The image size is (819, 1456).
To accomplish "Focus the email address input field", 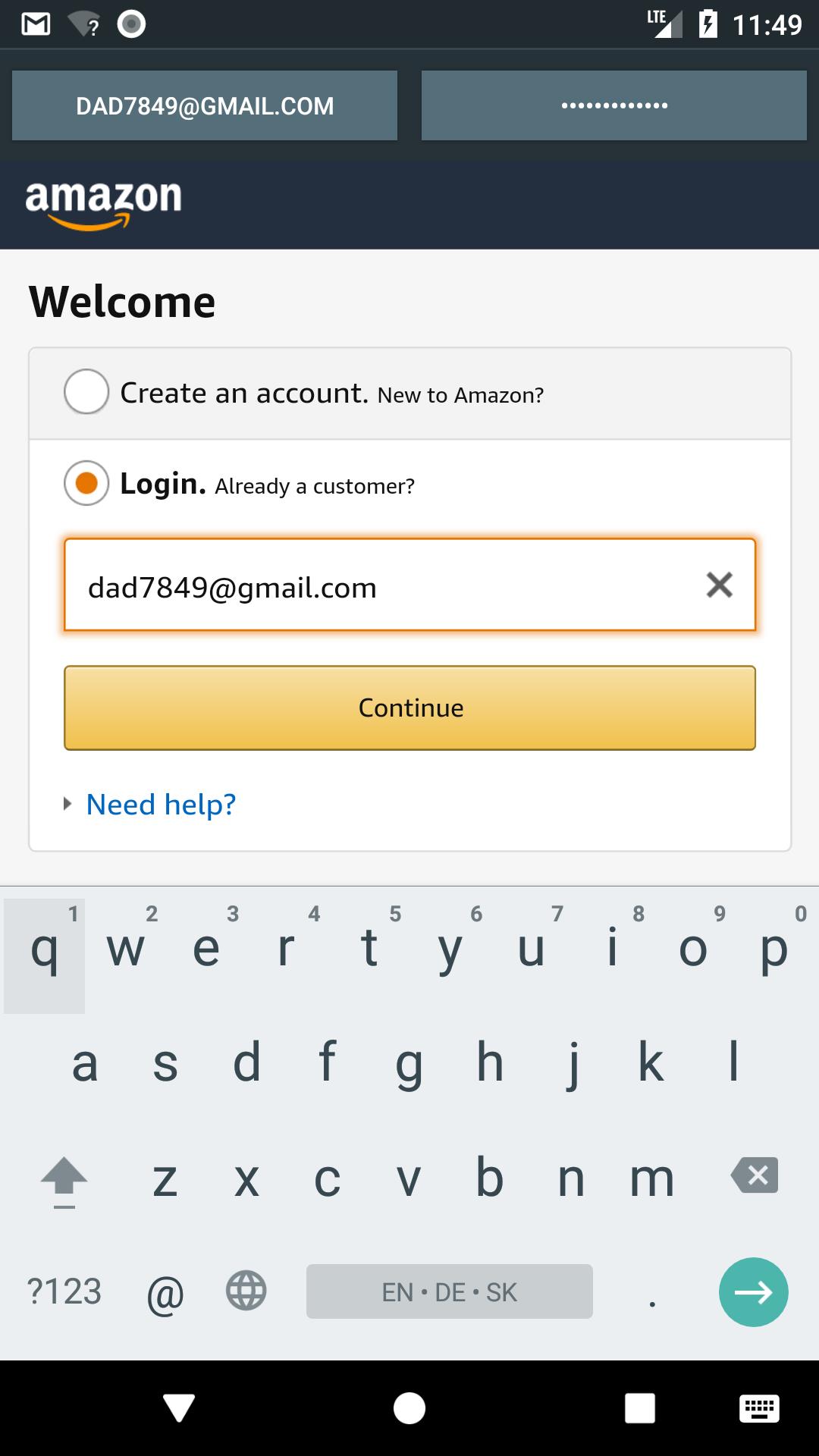I will click(379, 585).
